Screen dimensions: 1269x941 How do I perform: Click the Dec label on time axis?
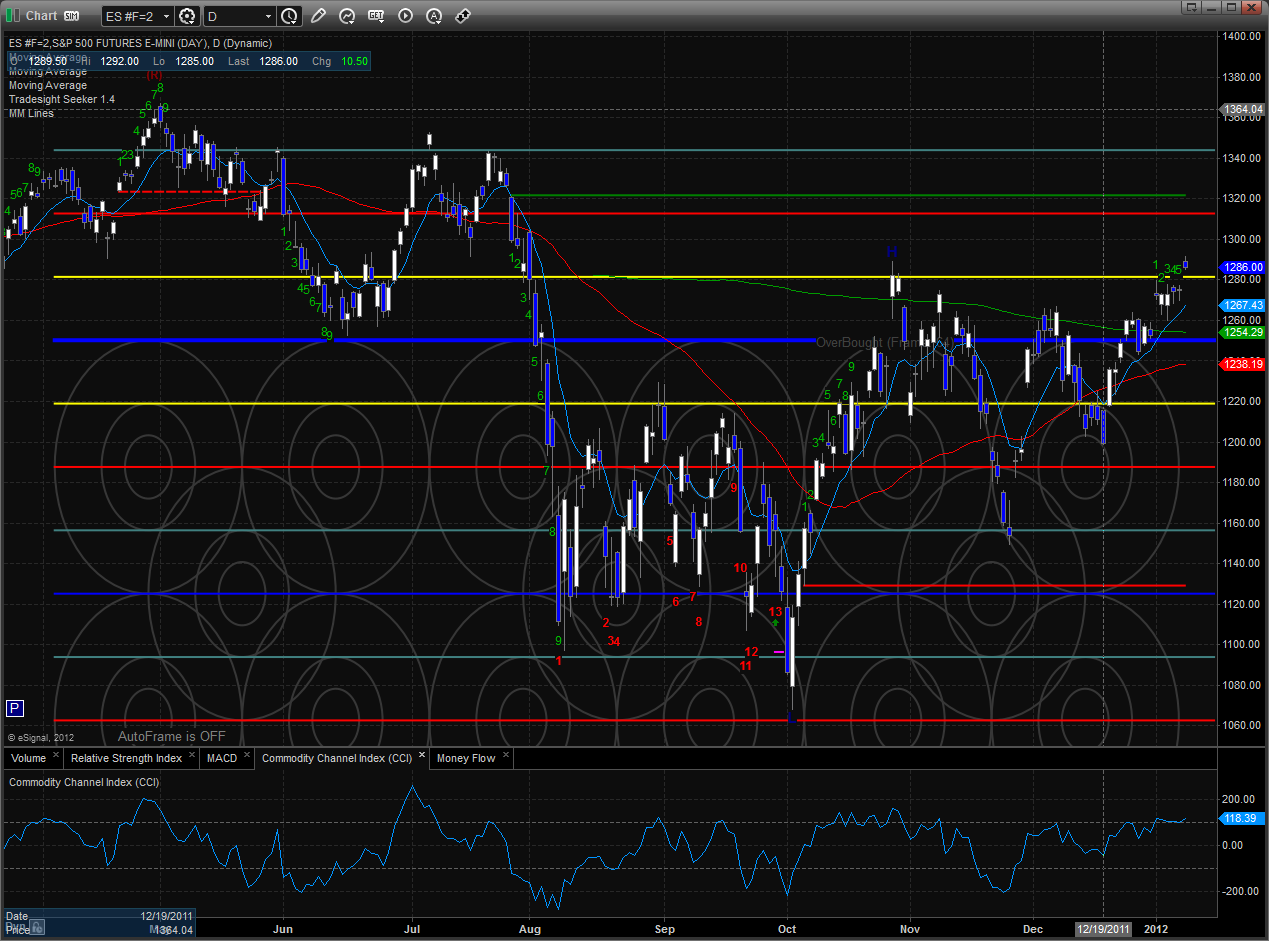(x=1032, y=929)
